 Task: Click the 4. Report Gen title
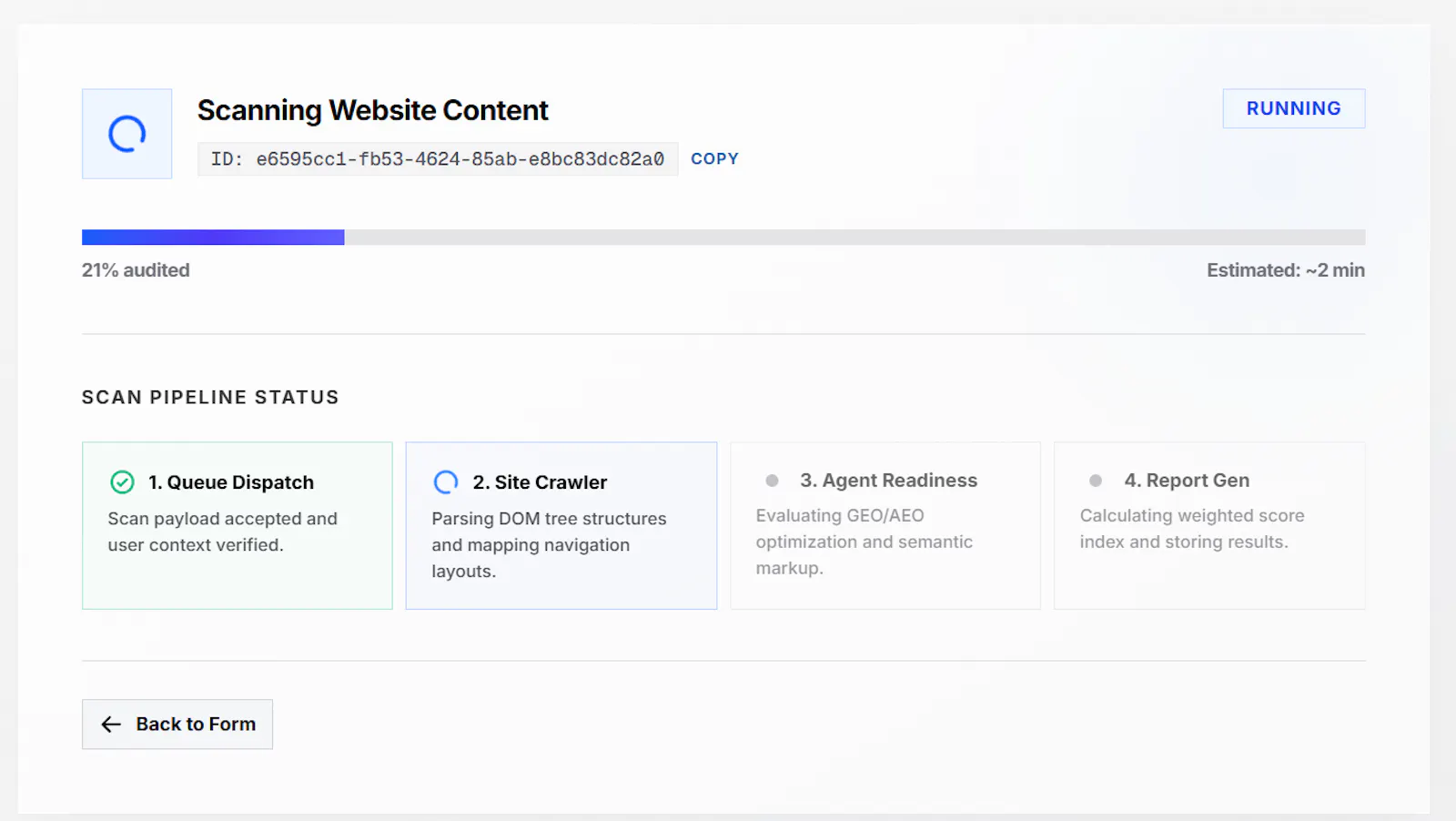pos(1187,481)
